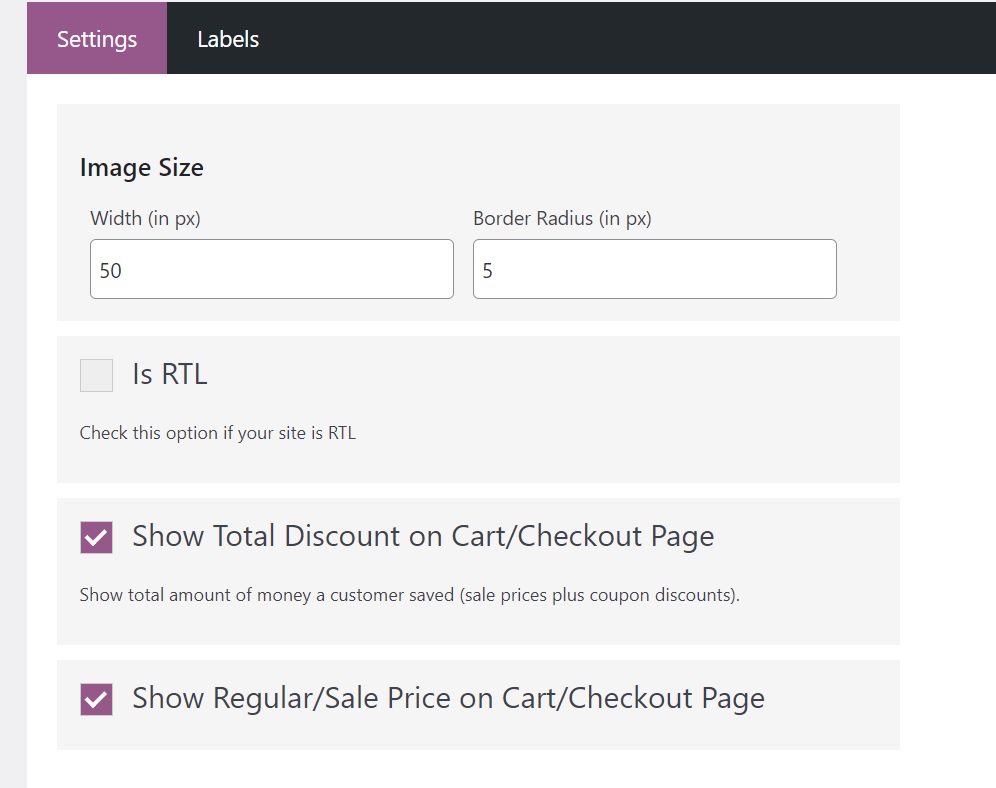Open the Settings tab
This screenshot has width=996, height=788.
coord(97,39)
